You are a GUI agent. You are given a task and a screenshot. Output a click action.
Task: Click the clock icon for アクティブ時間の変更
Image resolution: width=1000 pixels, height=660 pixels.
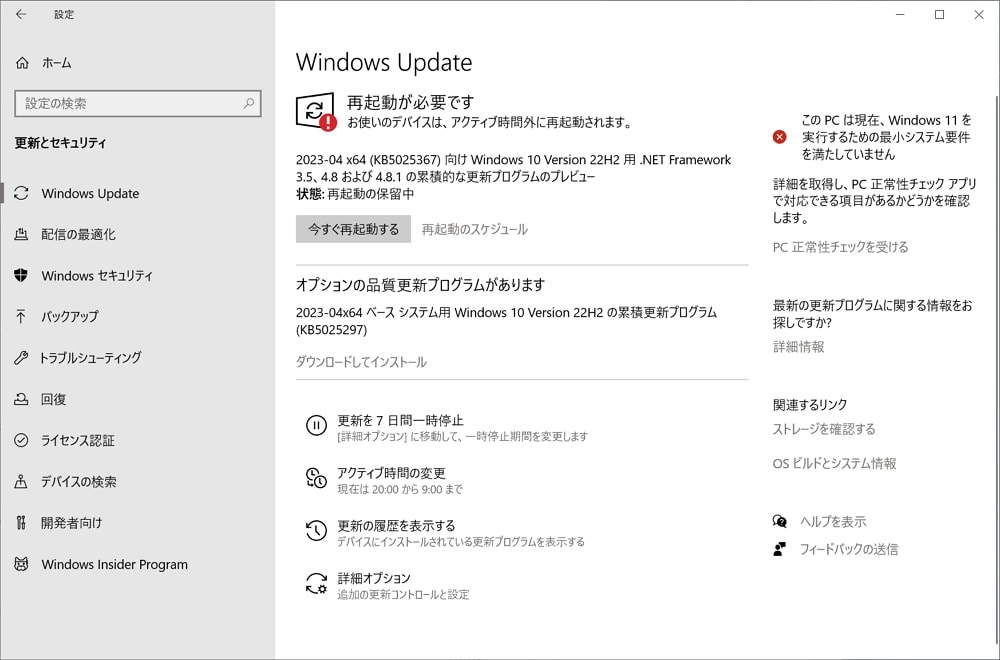coord(316,479)
